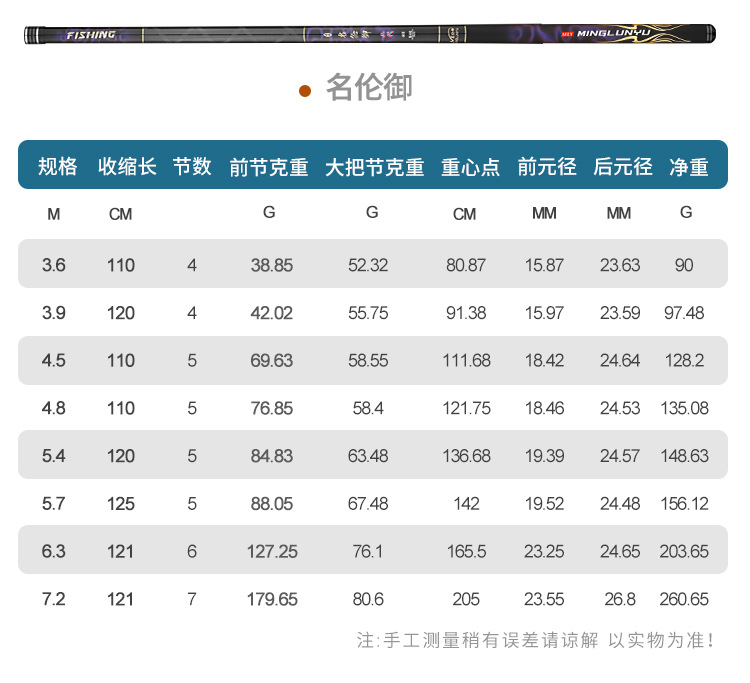Click the 58.4 handle section weight

(x=368, y=408)
